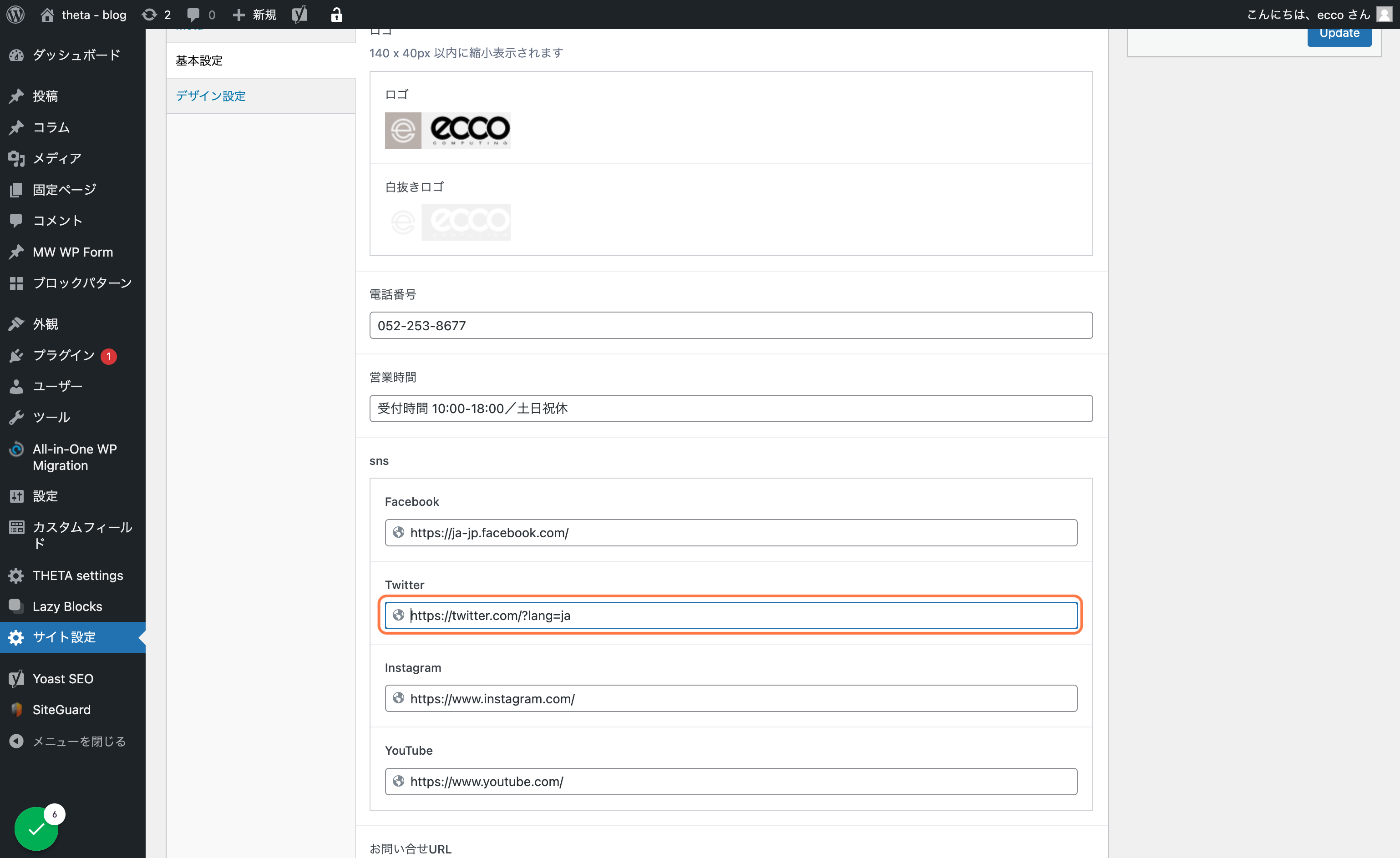The image size is (1400, 858).
Task: Switch to デザイン設定 tab
Action: point(261,96)
